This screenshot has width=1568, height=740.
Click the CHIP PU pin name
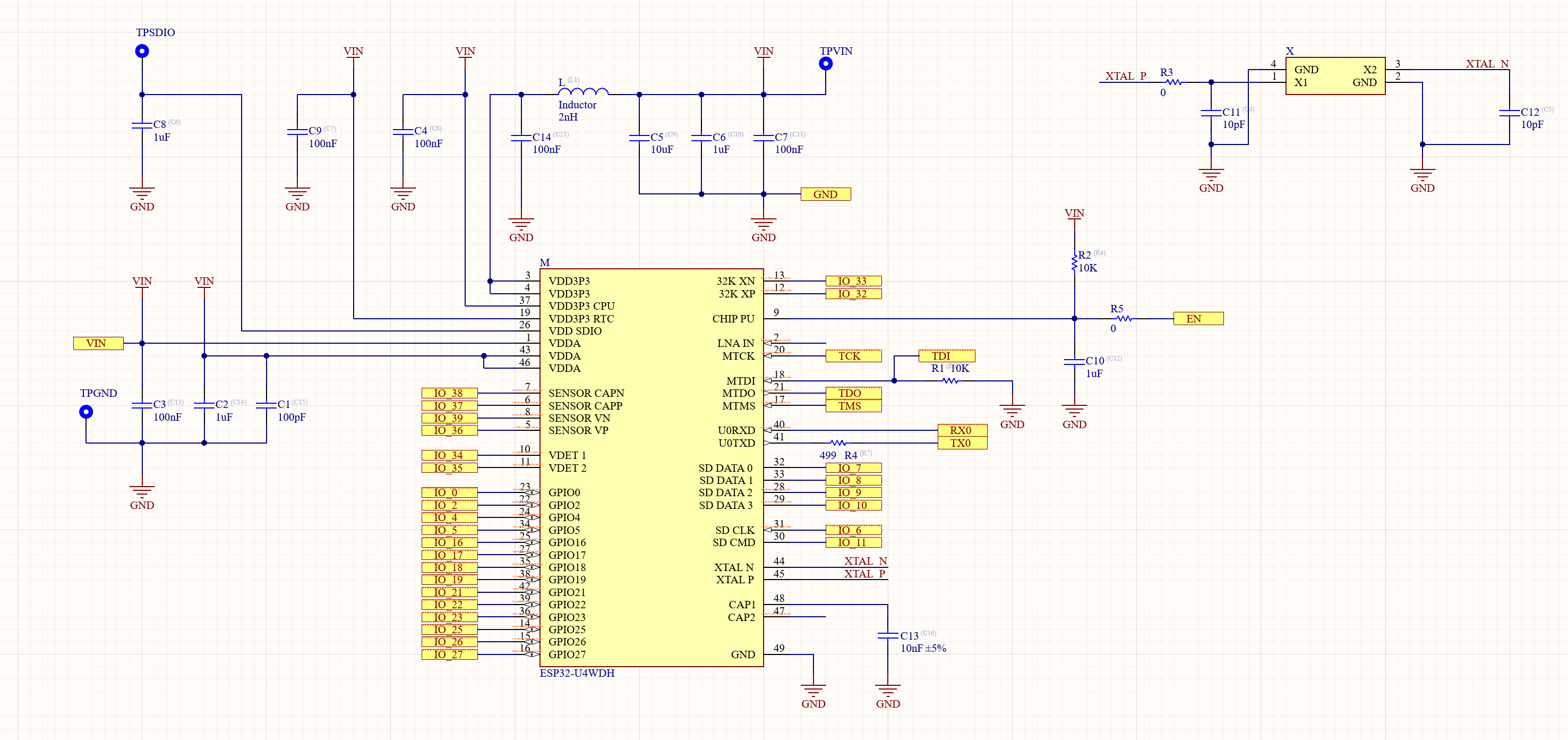[733, 319]
